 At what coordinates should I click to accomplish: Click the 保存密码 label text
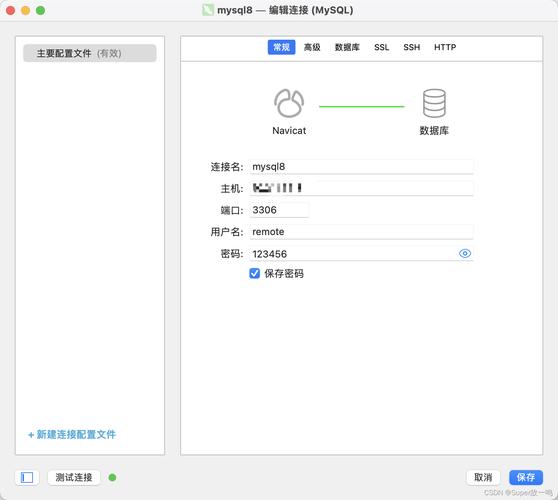284,273
